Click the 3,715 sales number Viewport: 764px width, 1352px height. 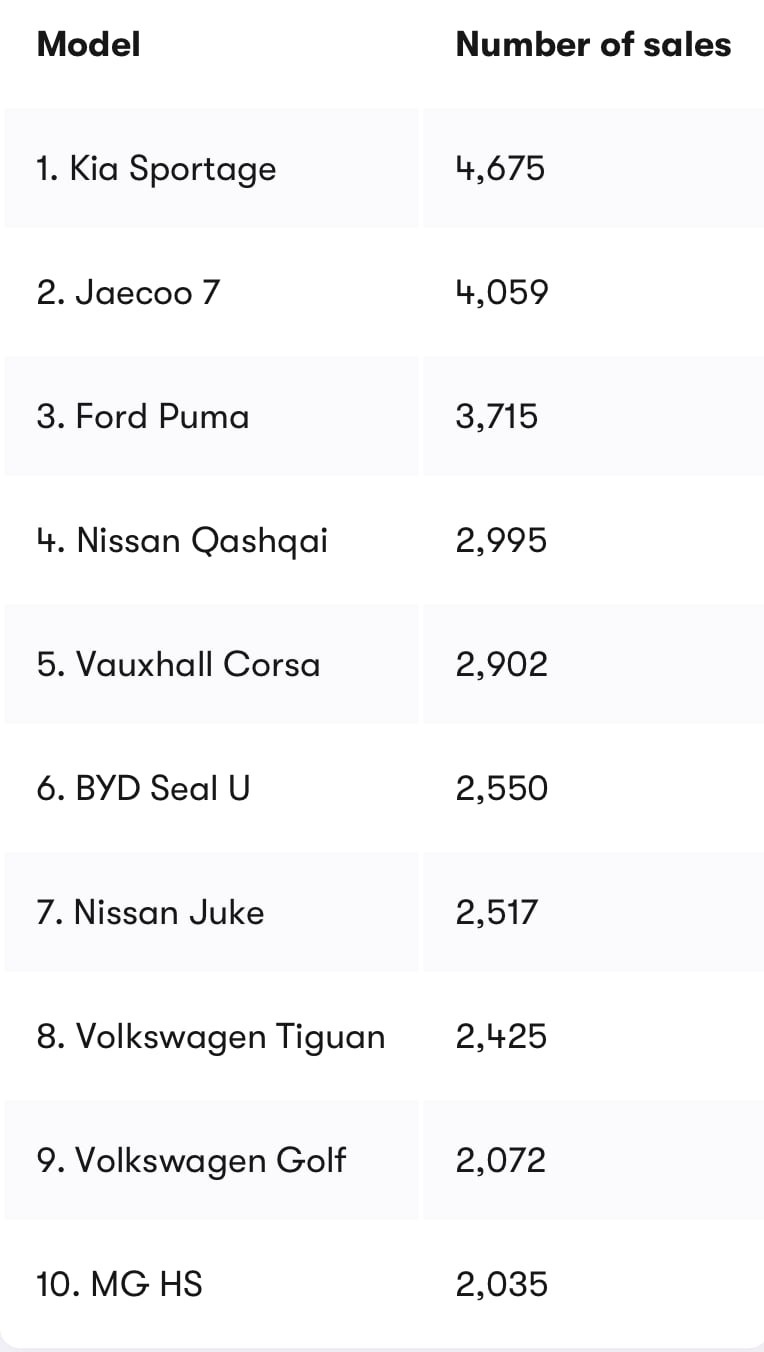(496, 417)
